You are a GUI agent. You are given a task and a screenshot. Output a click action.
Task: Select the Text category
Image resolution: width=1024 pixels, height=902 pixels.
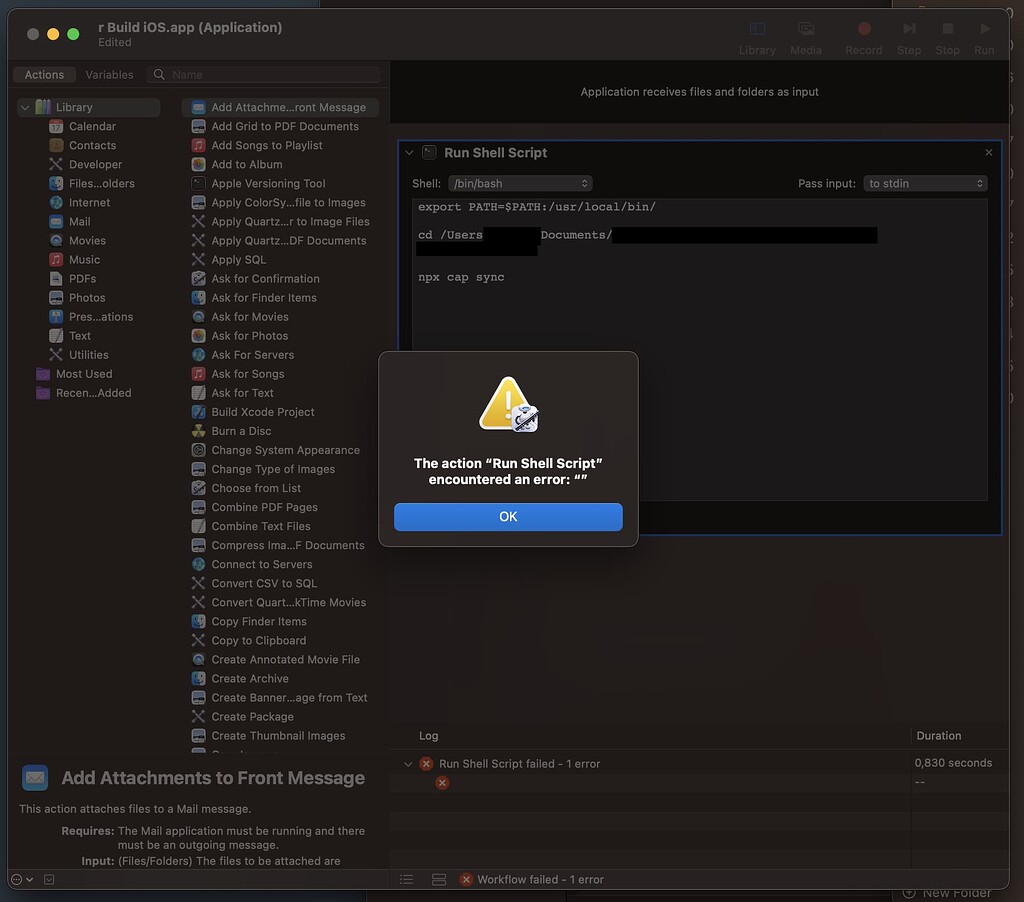click(x=80, y=336)
